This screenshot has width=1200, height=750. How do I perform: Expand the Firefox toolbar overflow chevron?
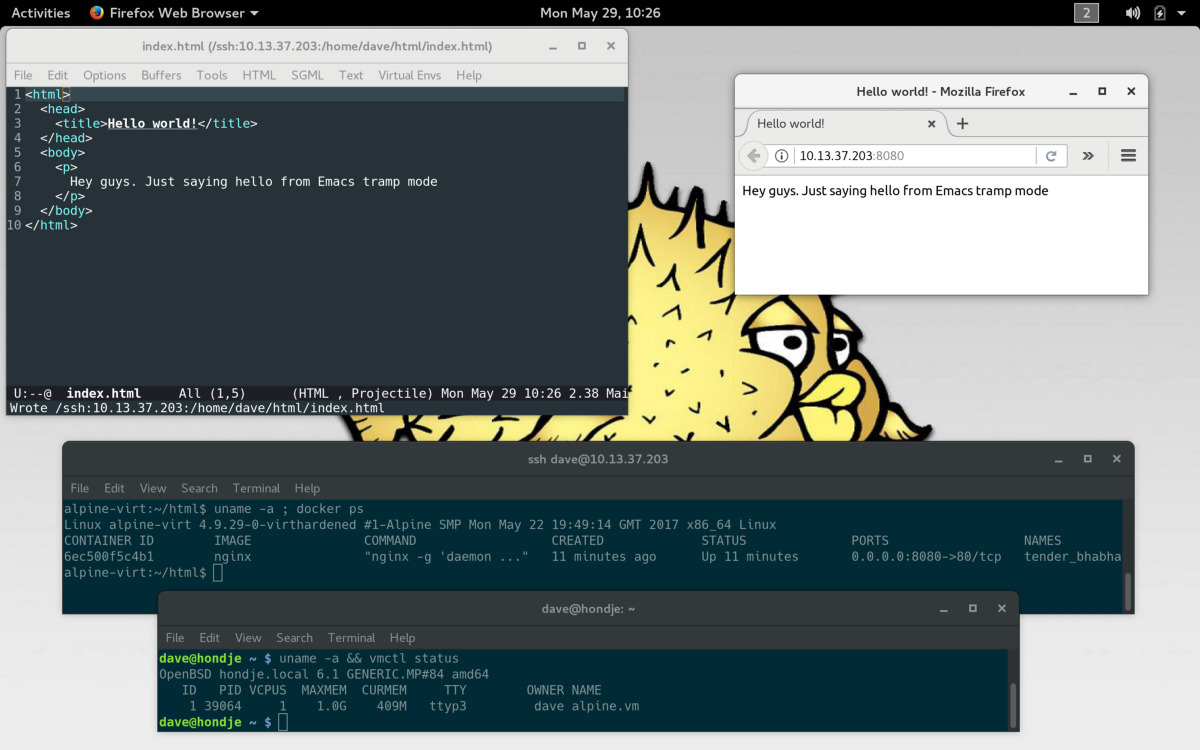[x=1088, y=156]
